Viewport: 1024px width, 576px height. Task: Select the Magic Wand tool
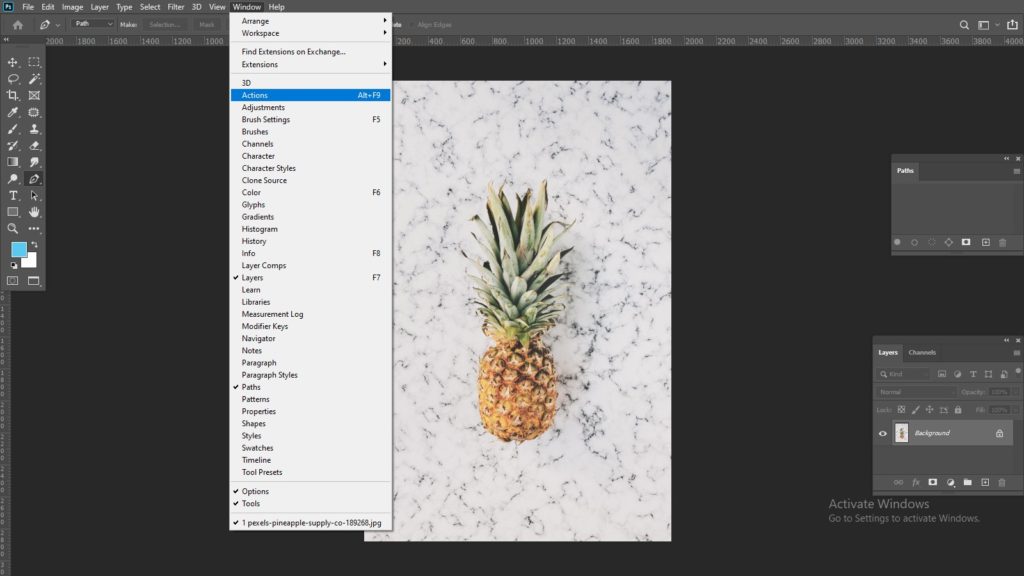(34, 79)
